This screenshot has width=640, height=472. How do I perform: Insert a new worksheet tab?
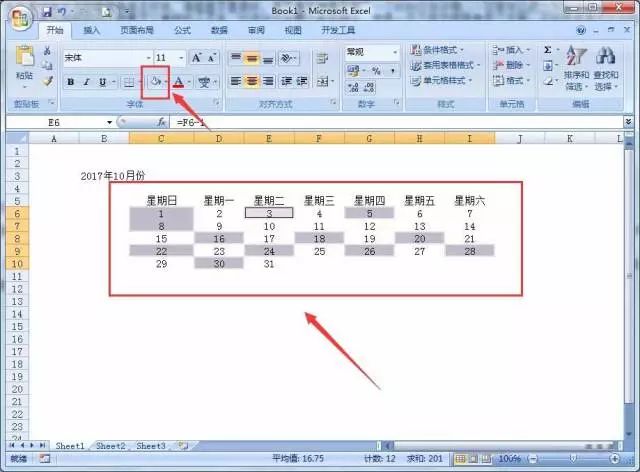point(183,446)
